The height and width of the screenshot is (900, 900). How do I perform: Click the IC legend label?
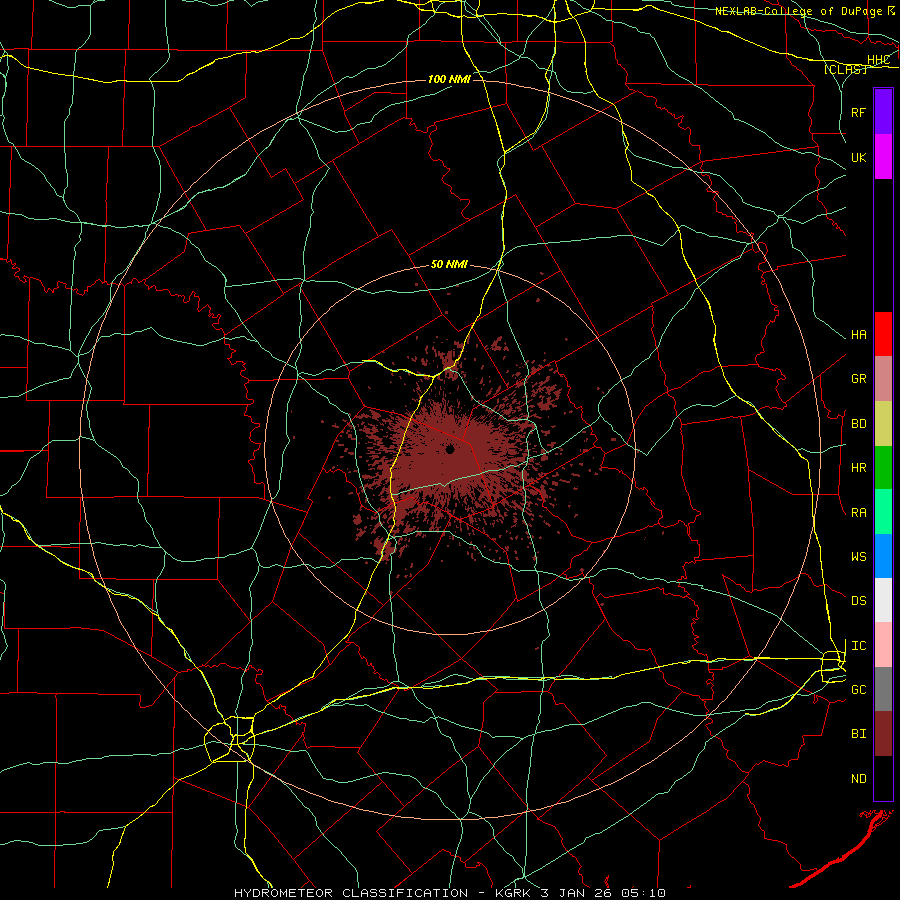858,645
